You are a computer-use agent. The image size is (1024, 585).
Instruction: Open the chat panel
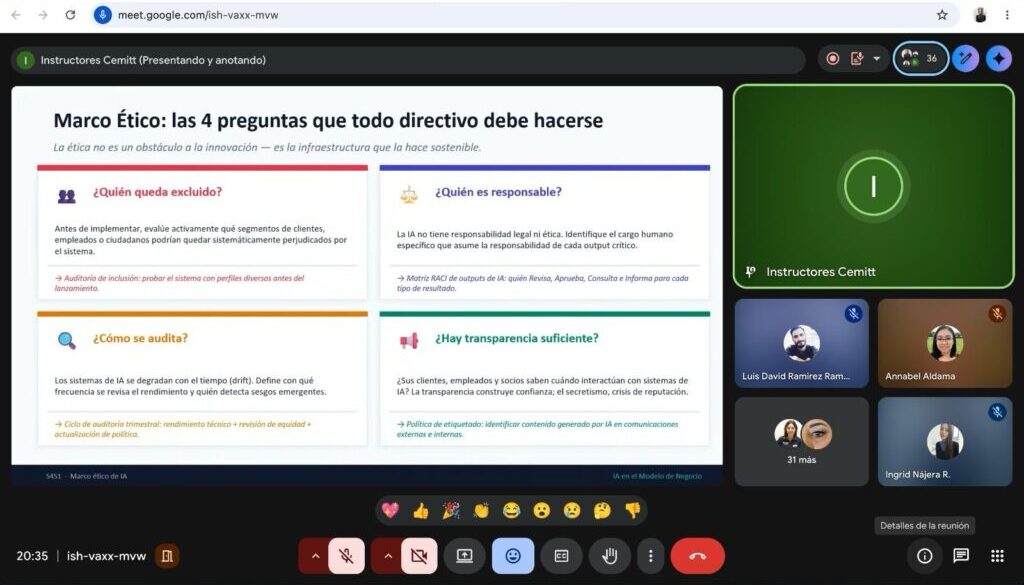click(x=961, y=556)
